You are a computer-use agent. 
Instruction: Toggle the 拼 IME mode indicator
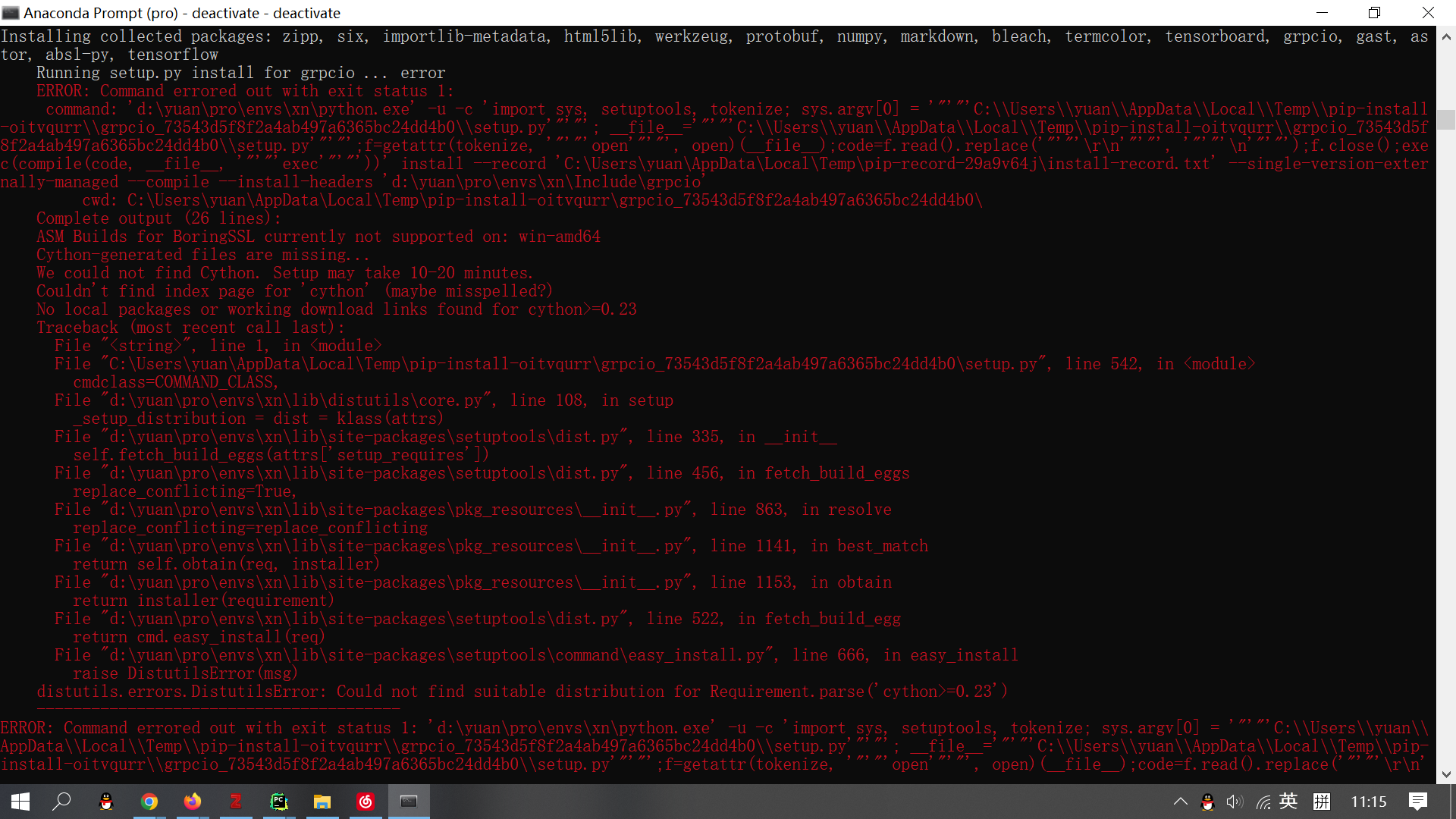[x=1322, y=802]
